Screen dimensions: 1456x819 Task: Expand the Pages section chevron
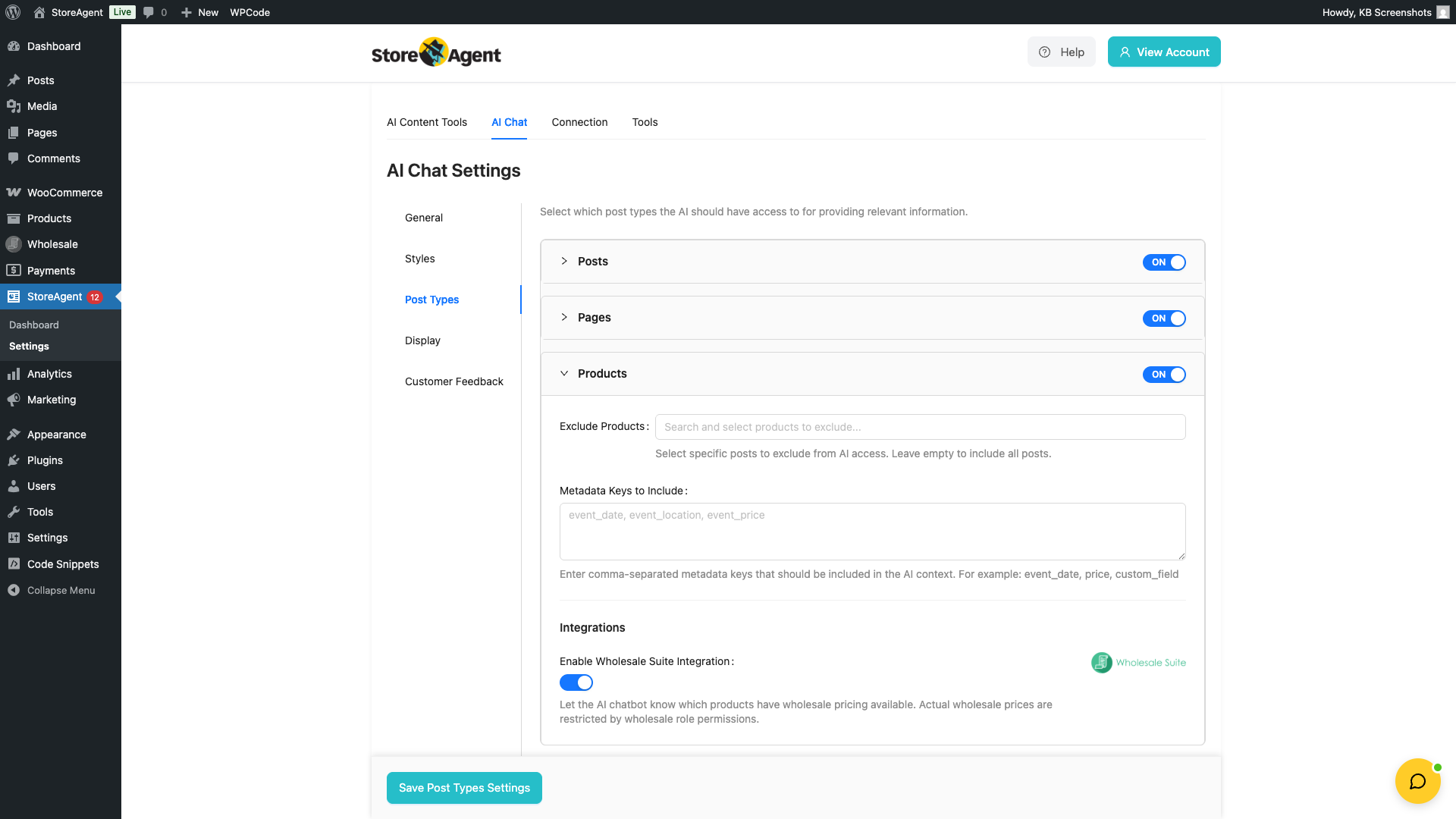coord(564,317)
